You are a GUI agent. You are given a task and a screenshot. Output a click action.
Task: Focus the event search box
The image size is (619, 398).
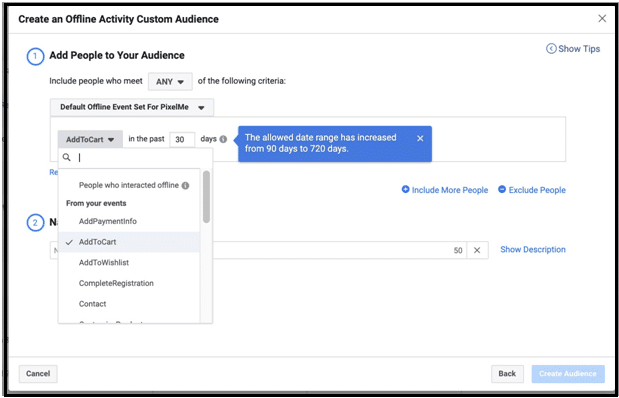click(x=135, y=158)
